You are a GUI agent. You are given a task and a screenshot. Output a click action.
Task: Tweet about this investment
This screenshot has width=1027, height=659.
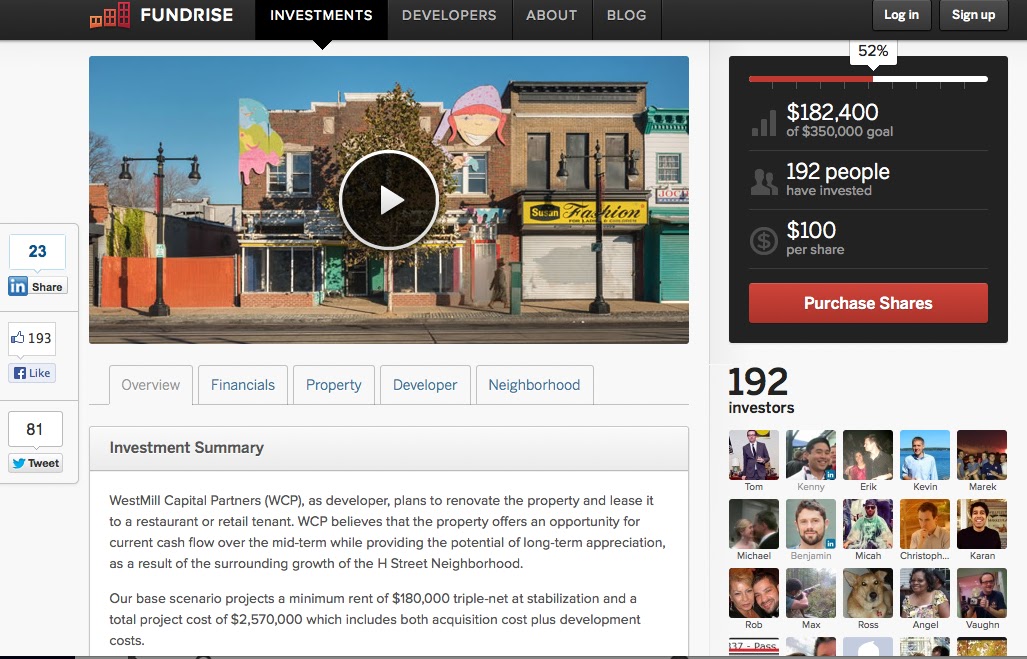point(35,463)
